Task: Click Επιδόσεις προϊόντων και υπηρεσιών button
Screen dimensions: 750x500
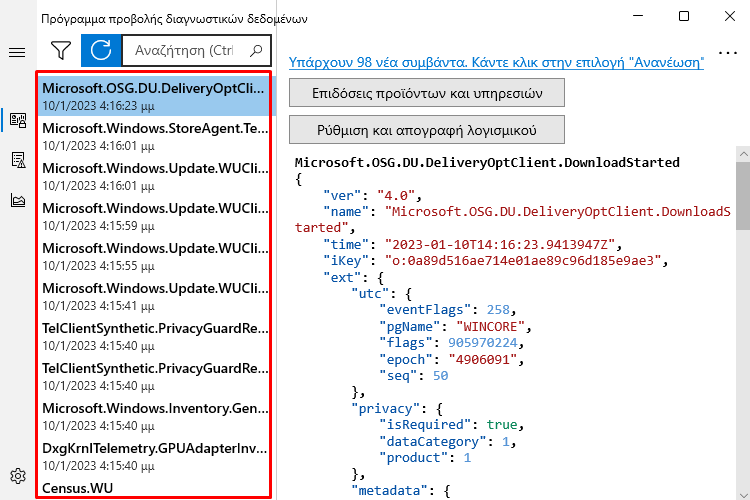Action: point(427,93)
